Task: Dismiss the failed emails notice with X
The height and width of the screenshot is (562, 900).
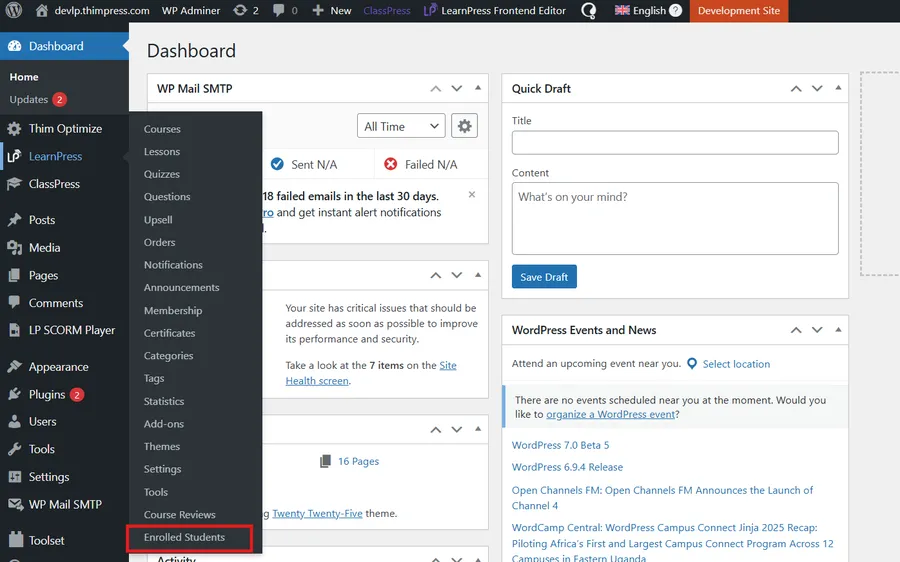Action: pos(472,195)
